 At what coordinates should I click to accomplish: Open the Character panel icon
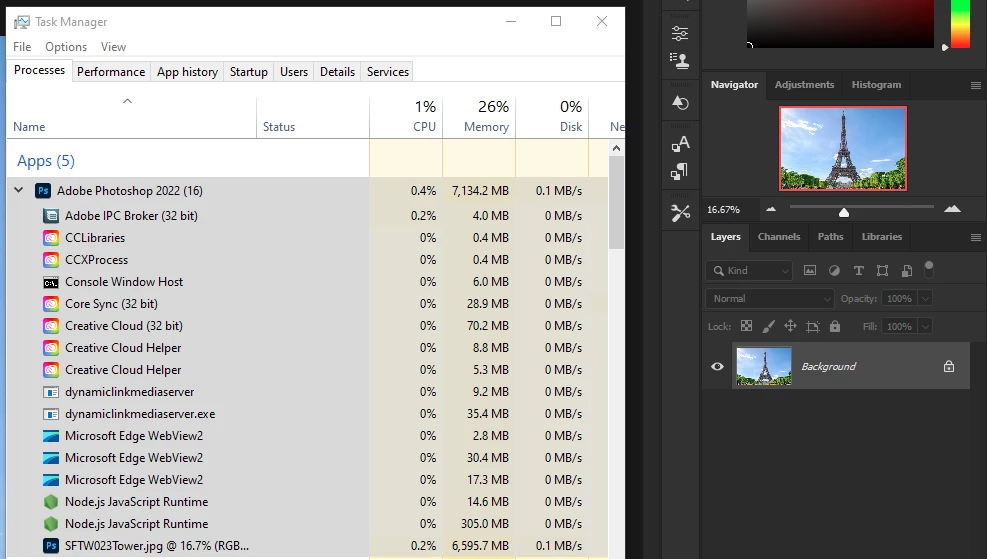(x=680, y=144)
